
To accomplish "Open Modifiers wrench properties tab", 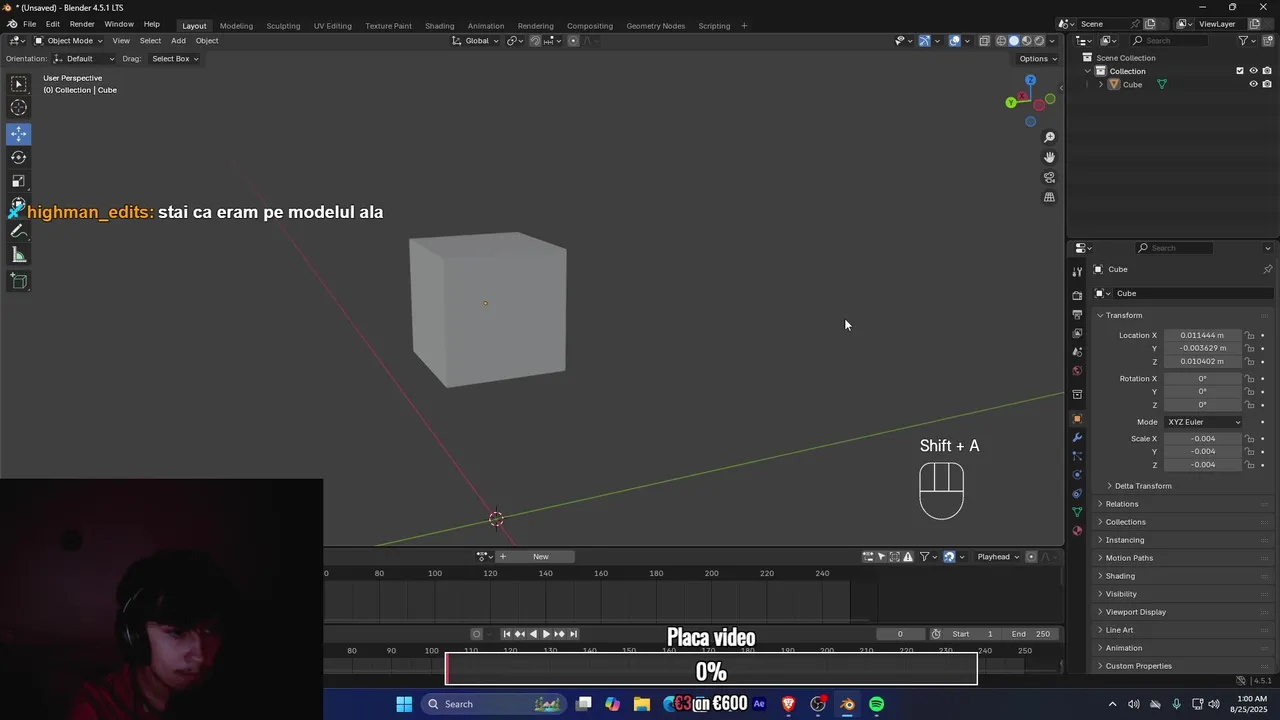I will (x=1077, y=438).
